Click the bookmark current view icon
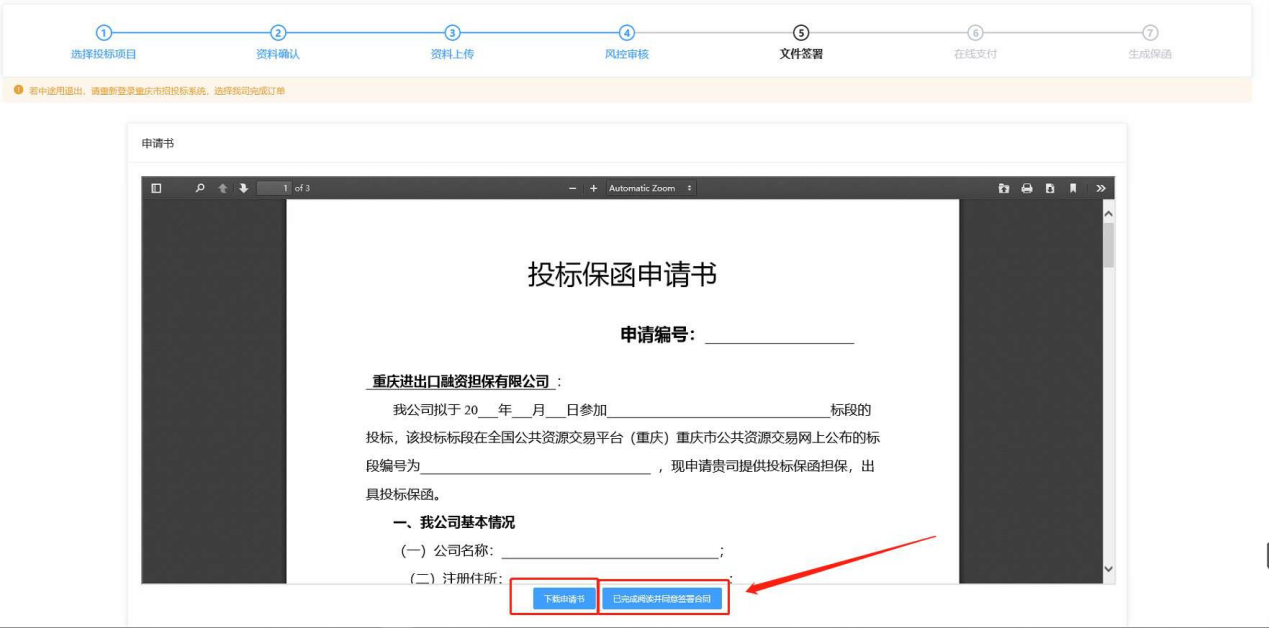This screenshot has height=628, width=1269. coord(1072,188)
